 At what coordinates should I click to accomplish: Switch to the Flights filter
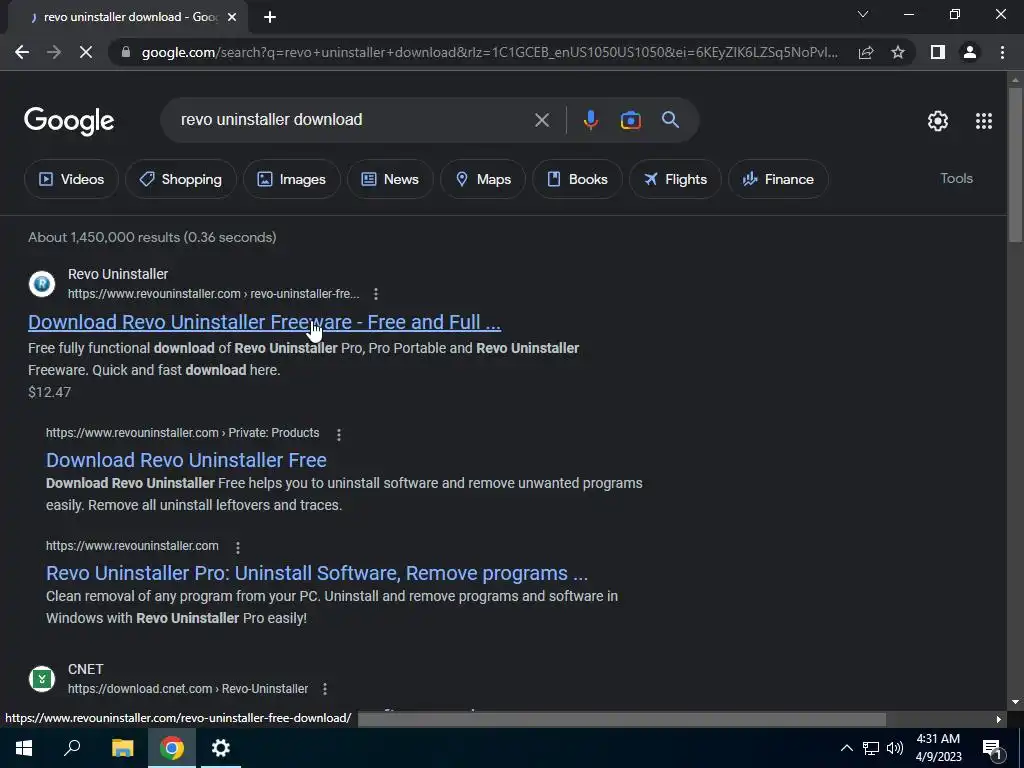coord(675,179)
